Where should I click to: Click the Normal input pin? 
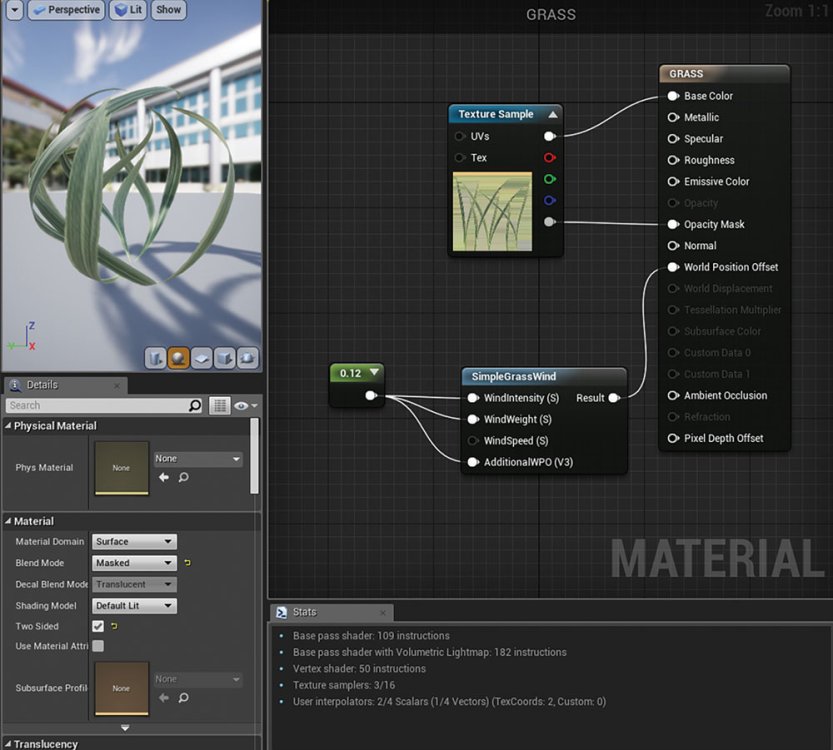click(x=673, y=246)
